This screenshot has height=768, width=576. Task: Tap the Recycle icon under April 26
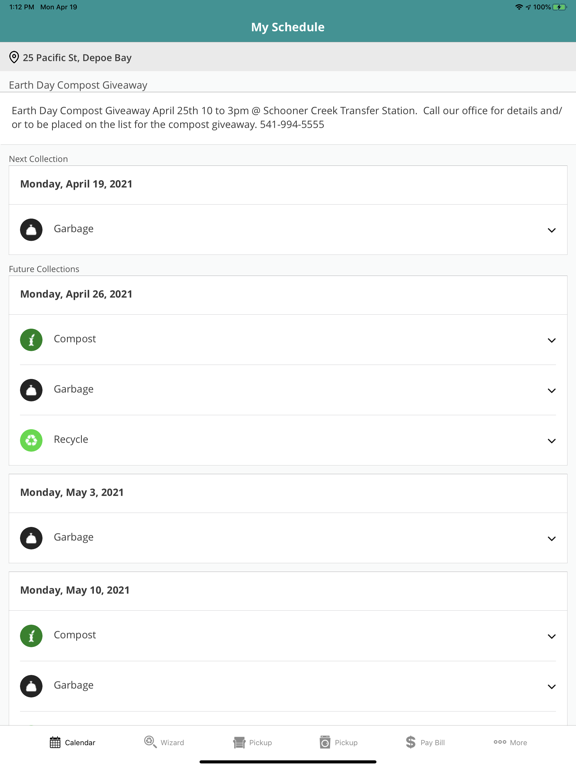(x=31, y=440)
